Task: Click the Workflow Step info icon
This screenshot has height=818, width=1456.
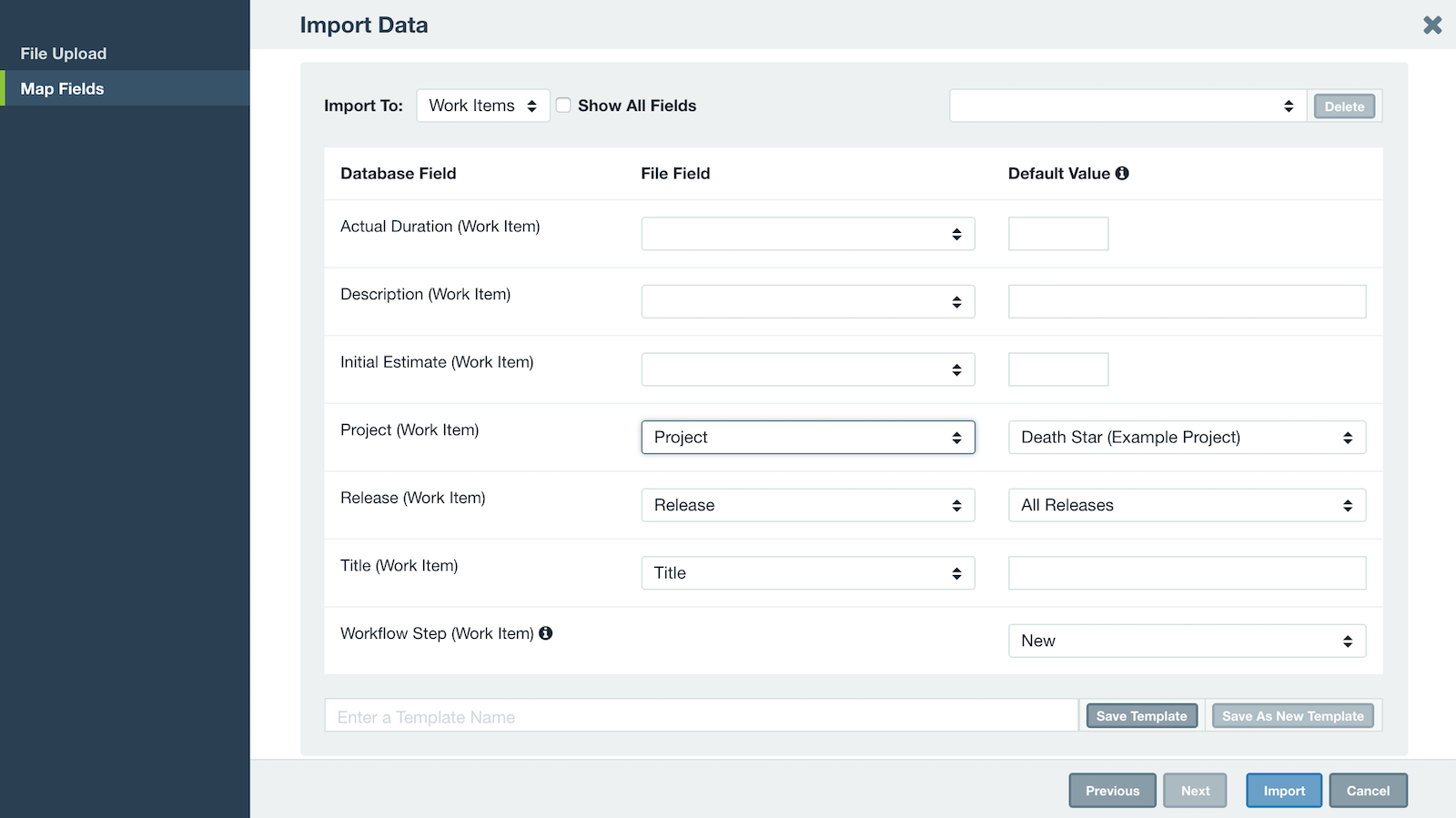Action: tap(546, 633)
